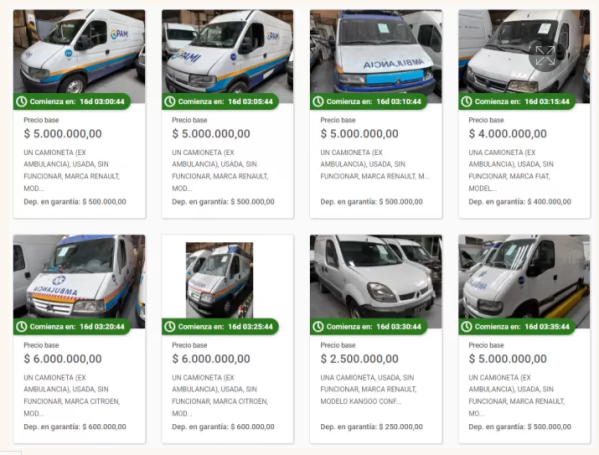Click clock icon on 16d 03:00:44 countdown

[22, 102]
